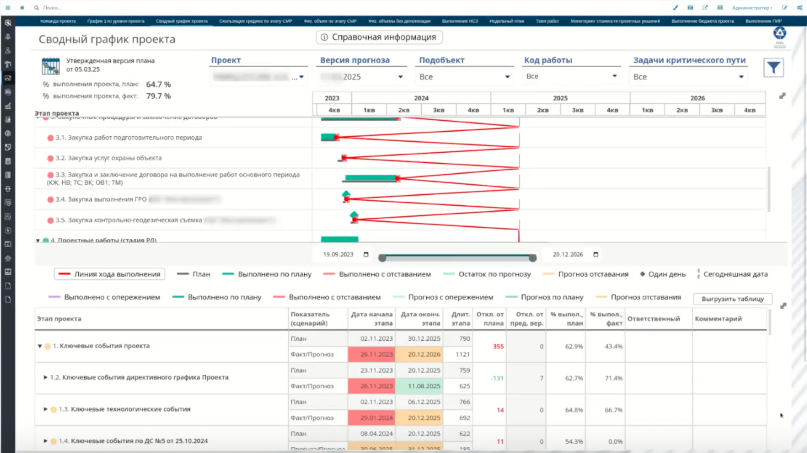The height and width of the screenshot is (453, 807).
Task: Click the right handle of date range slider
Action: pos(533,257)
